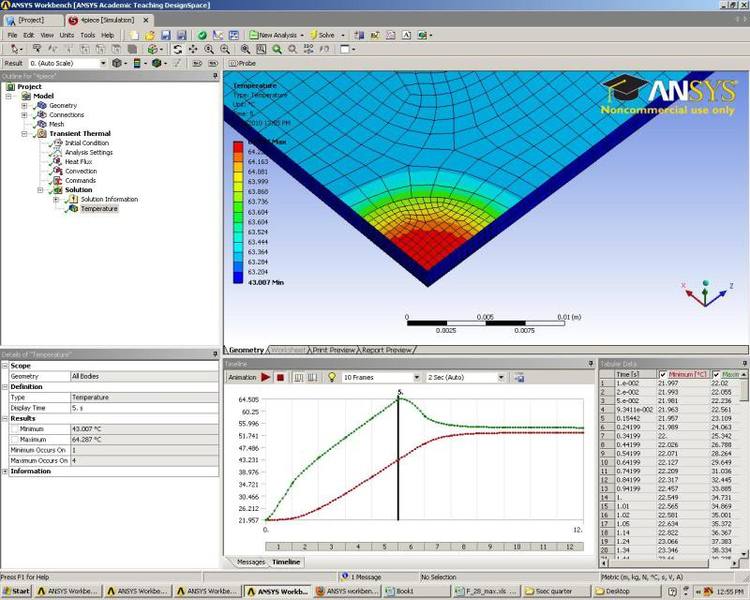The height and width of the screenshot is (600, 750).
Task: Click the Distributed frames icon beside Stop
Action: [x=298, y=378]
